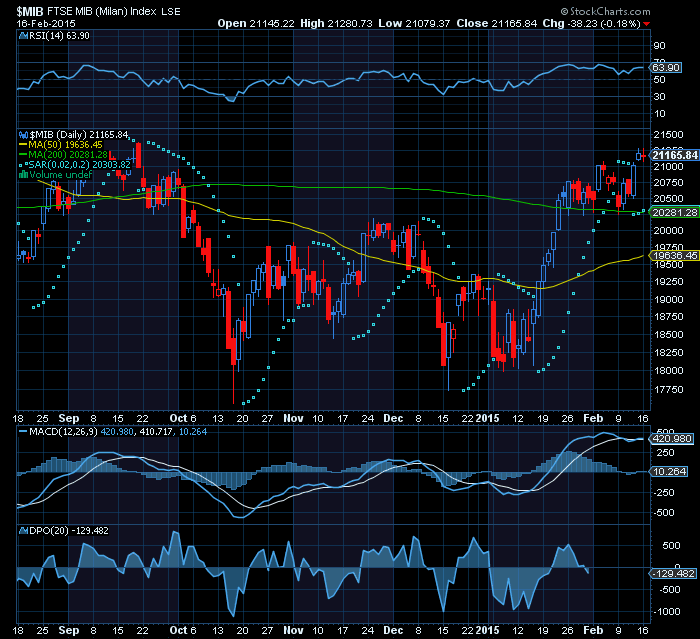Click the Volume undef legend text
The height and width of the screenshot is (639, 700).
click(61, 175)
